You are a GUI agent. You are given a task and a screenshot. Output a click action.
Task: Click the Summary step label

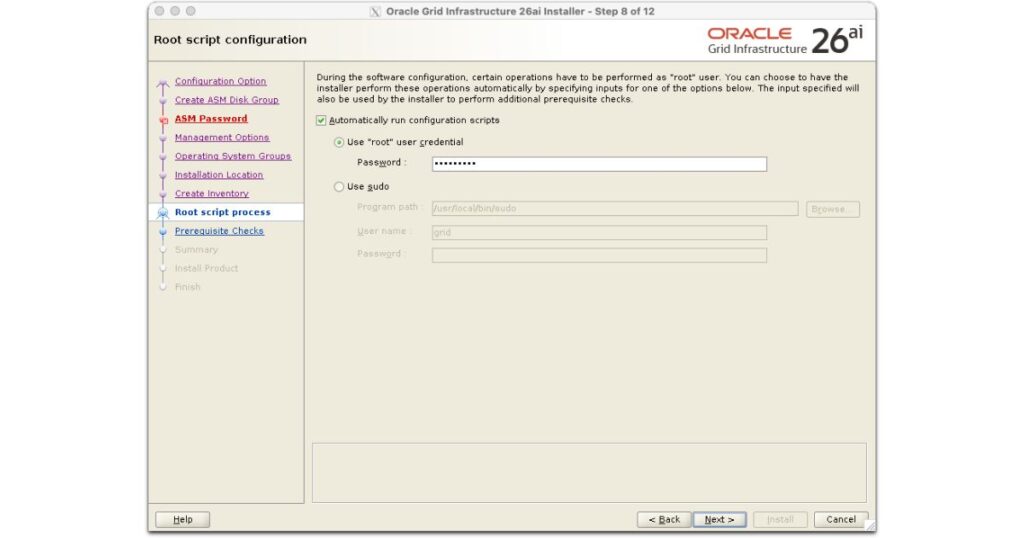[196, 250]
